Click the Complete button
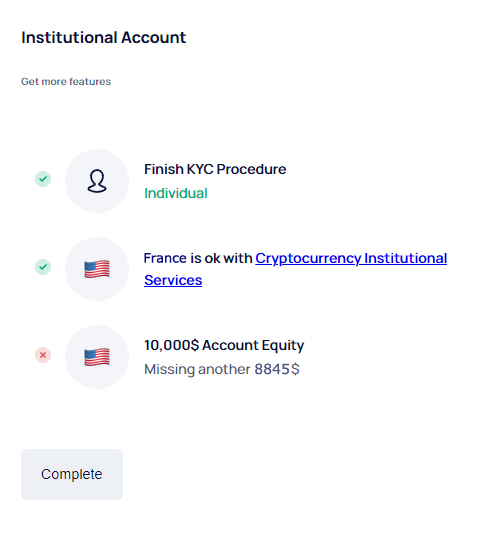Screen dimensions: 479x534 [72, 474]
